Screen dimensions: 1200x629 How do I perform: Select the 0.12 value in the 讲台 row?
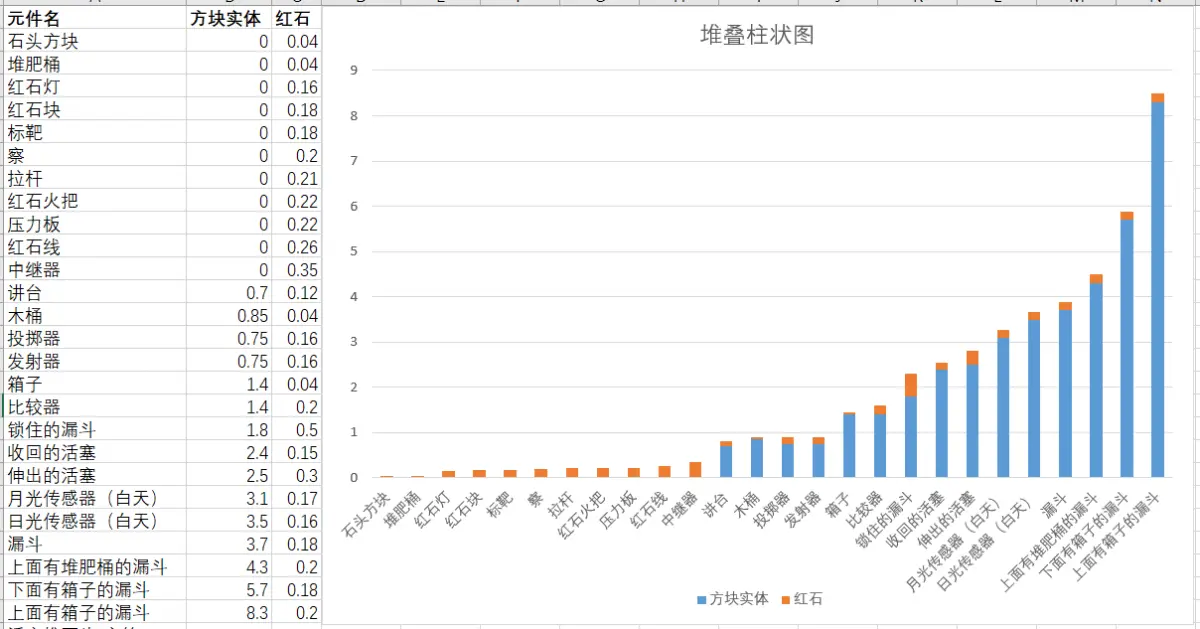click(296, 293)
